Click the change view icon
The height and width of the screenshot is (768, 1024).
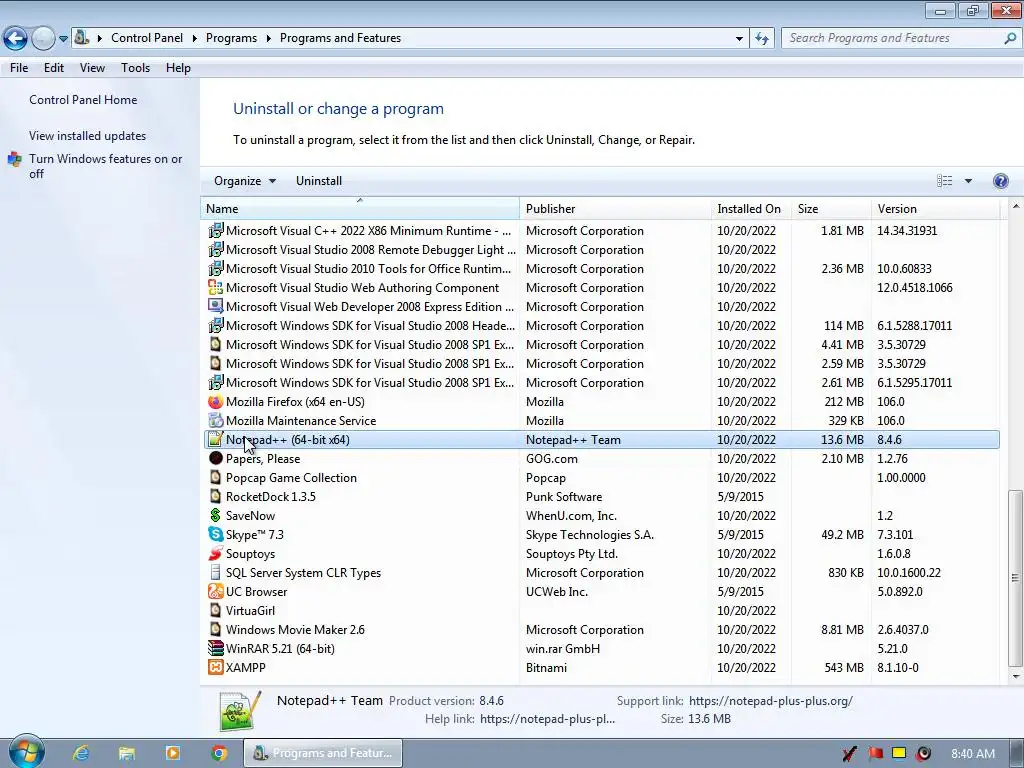click(944, 181)
